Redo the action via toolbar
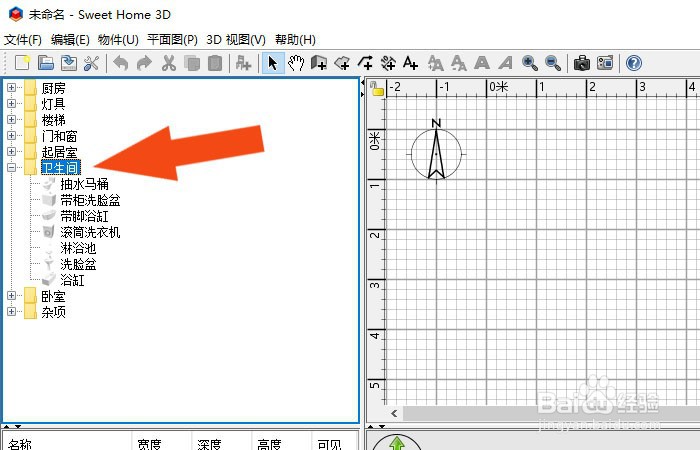Viewport: 700px width, 450px height. (144, 63)
